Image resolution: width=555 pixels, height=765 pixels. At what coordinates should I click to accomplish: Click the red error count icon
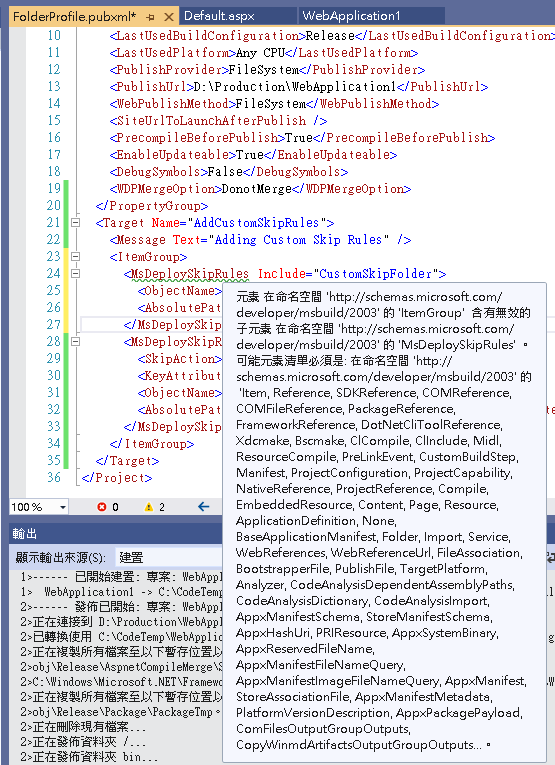pos(101,507)
